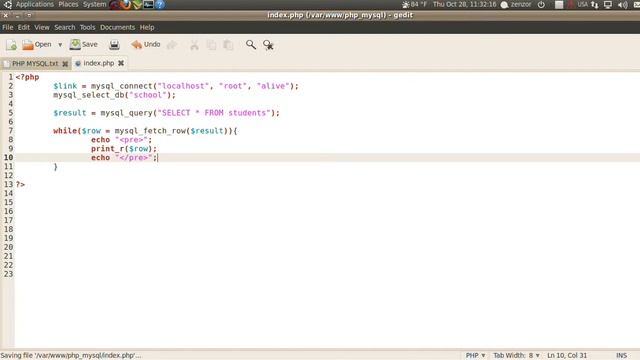The image size is (640, 360).
Task: Expand the recent files arrow beside Open
Action: point(60,45)
